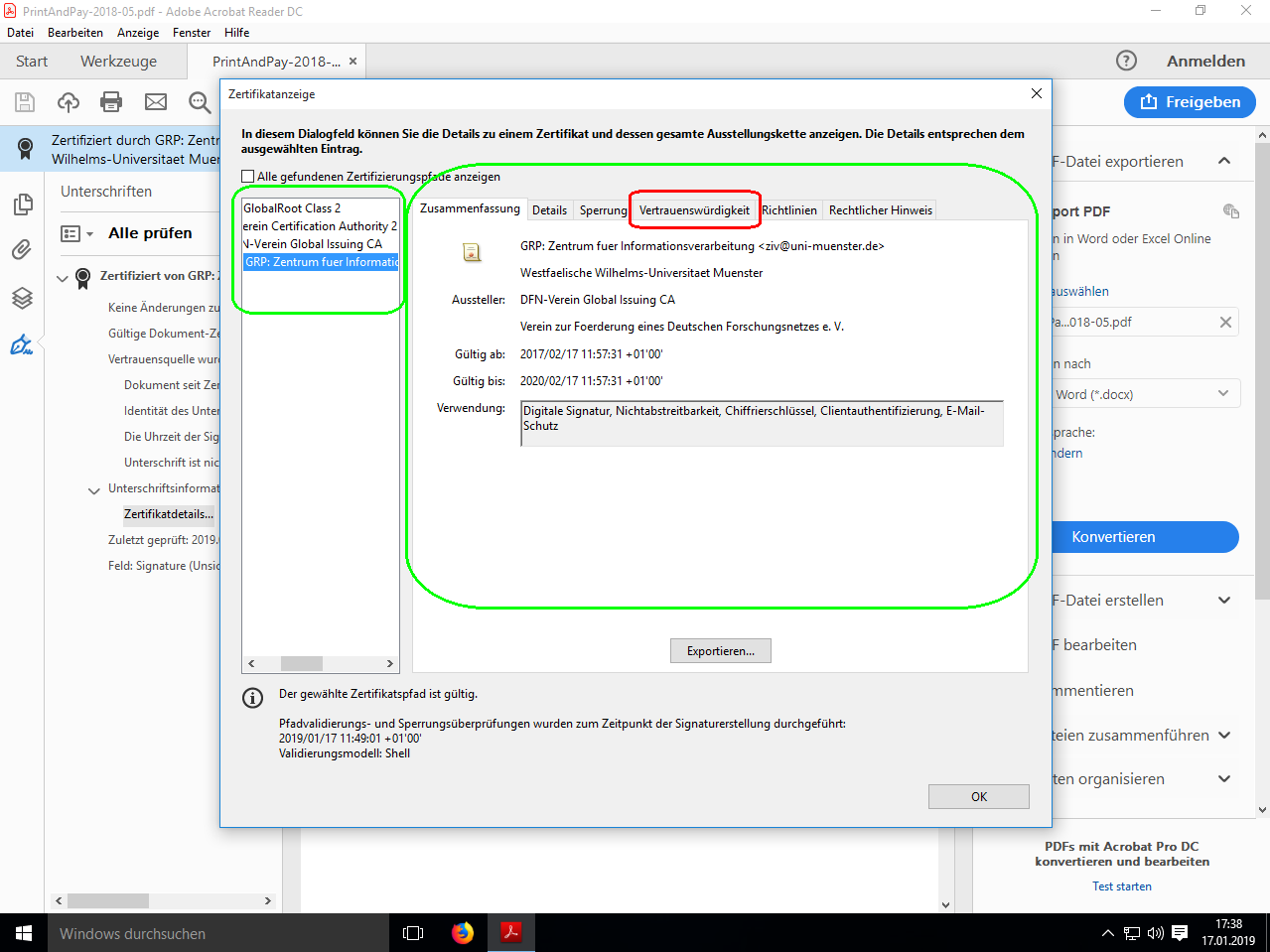Image resolution: width=1270 pixels, height=952 pixels.
Task: Open the attachments paperclip panel icon
Action: pos(22,250)
